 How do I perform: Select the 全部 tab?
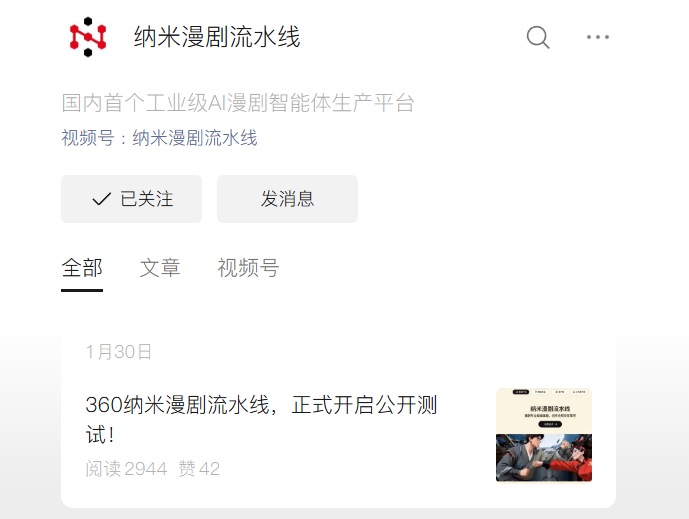pyautogui.click(x=82, y=268)
